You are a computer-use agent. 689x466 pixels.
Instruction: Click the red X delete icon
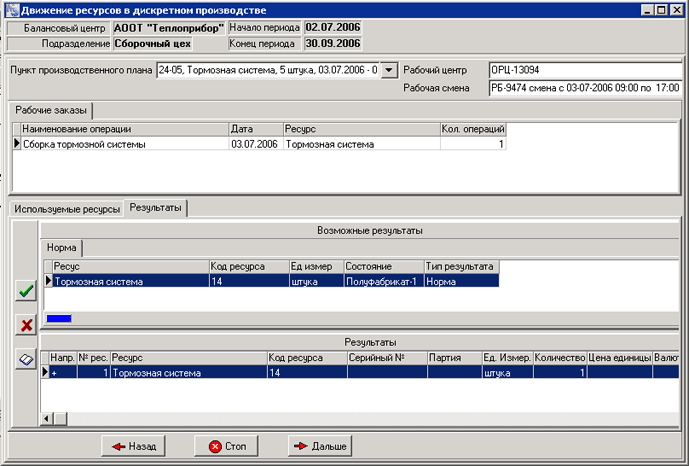coord(27,325)
